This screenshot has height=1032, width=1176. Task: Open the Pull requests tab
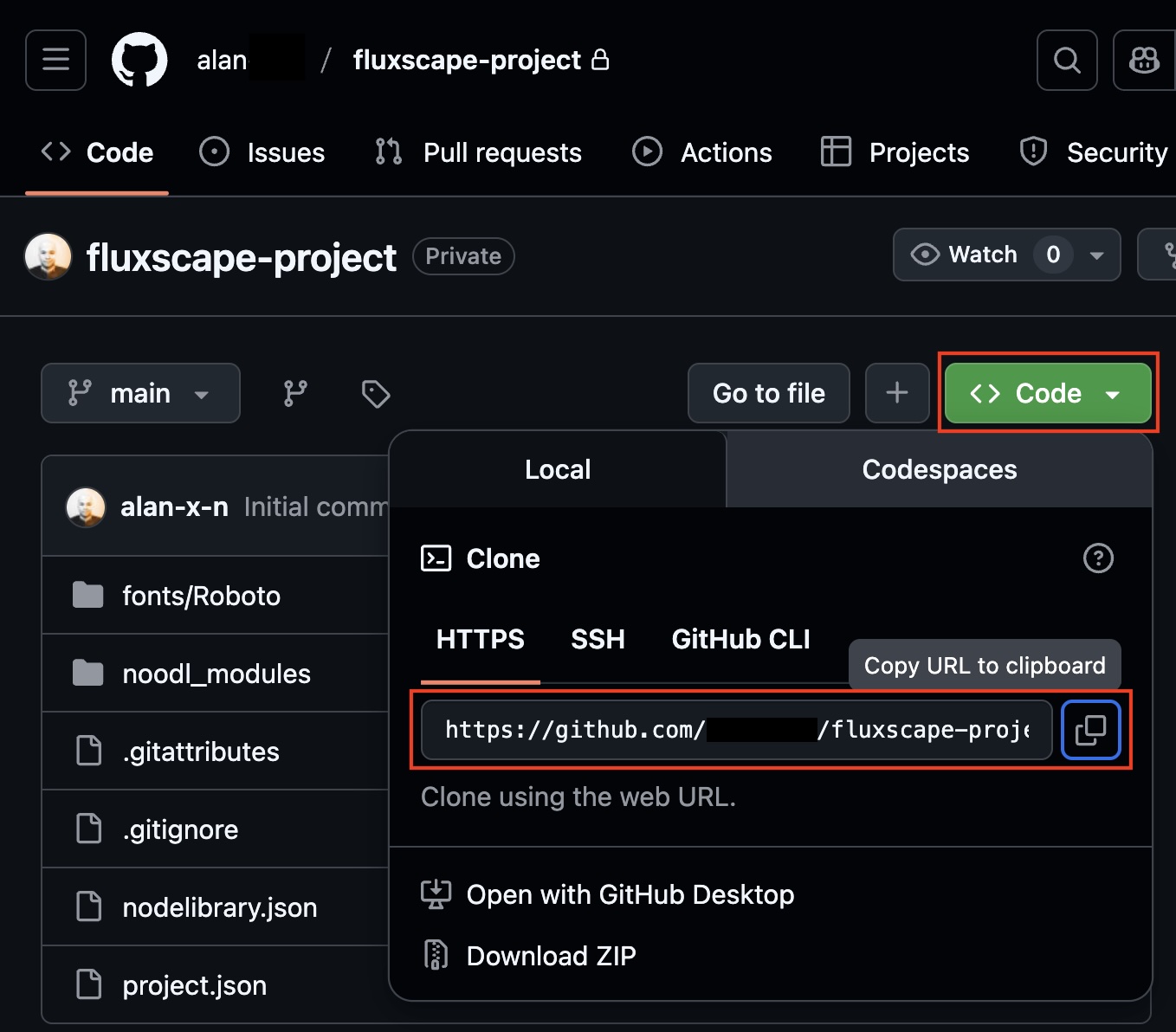click(478, 152)
